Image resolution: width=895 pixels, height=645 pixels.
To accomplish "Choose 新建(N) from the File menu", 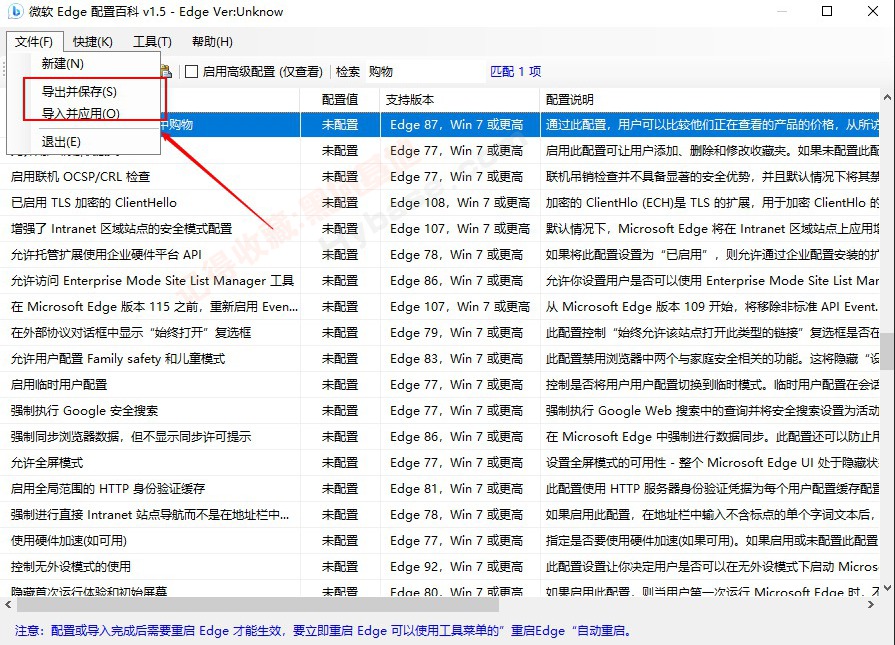I will (x=63, y=63).
